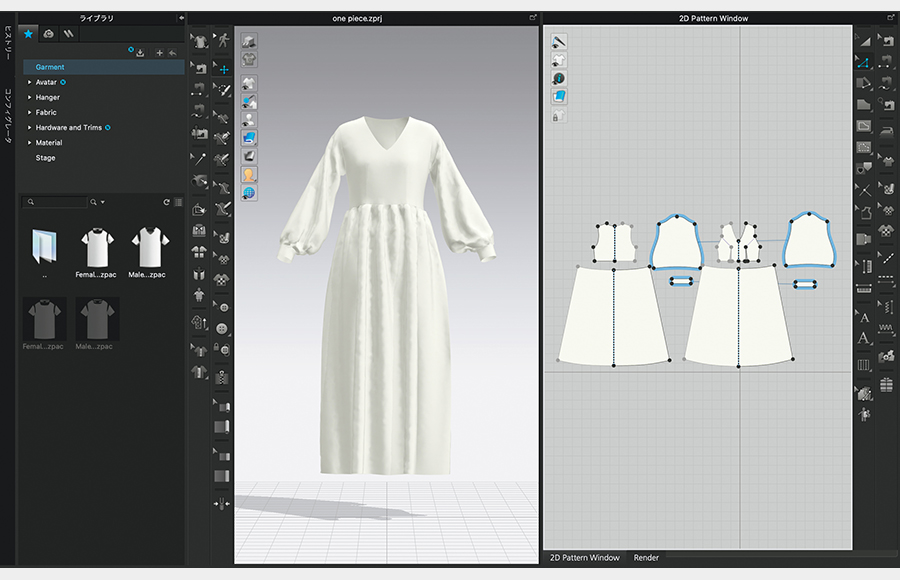Click the zigzag topstitch tool icon

(886, 328)
